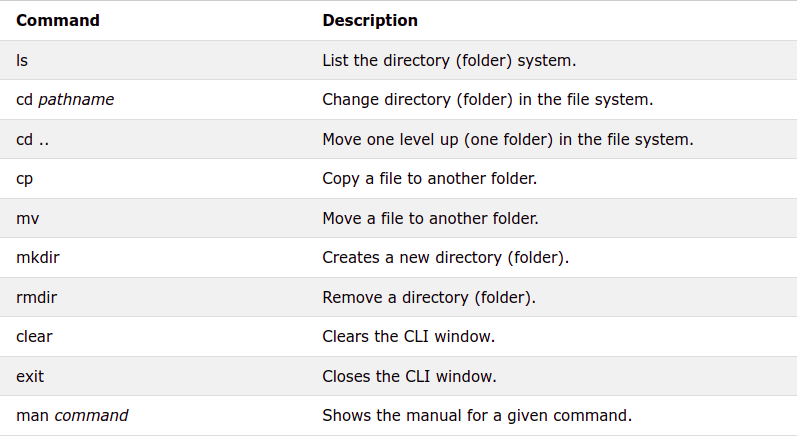Viewport: 797px width, 437px height.
Task: Select 'Copy a file to another folder' text
Action: tap(429, 179)
